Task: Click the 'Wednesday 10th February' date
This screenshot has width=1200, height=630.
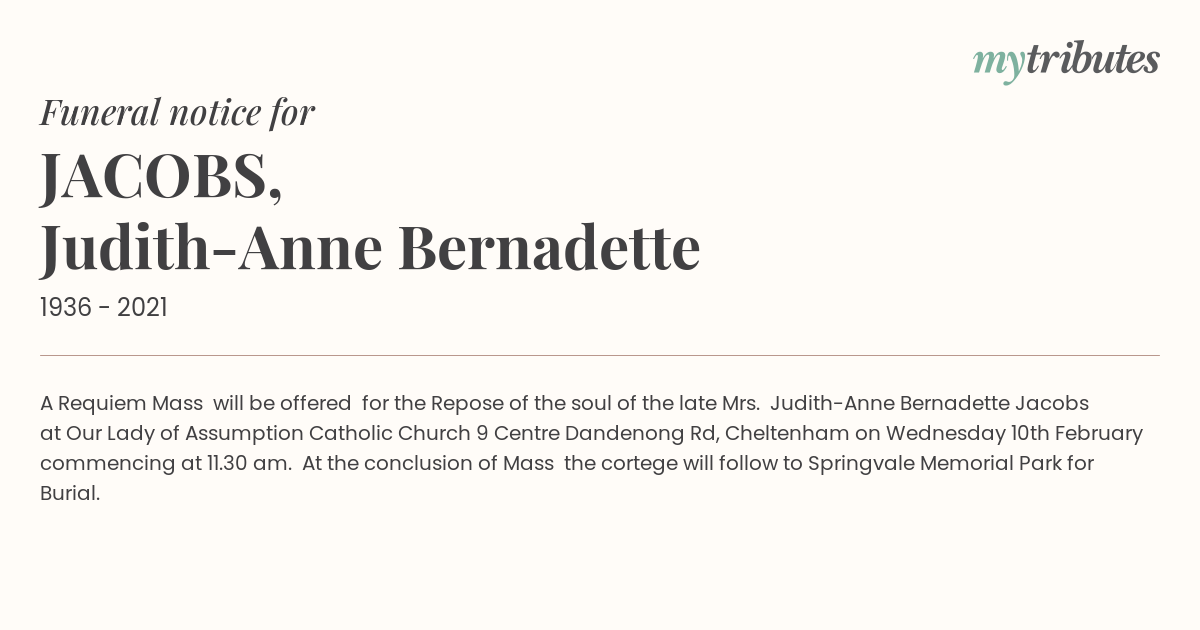Action: click(1014, 434)
